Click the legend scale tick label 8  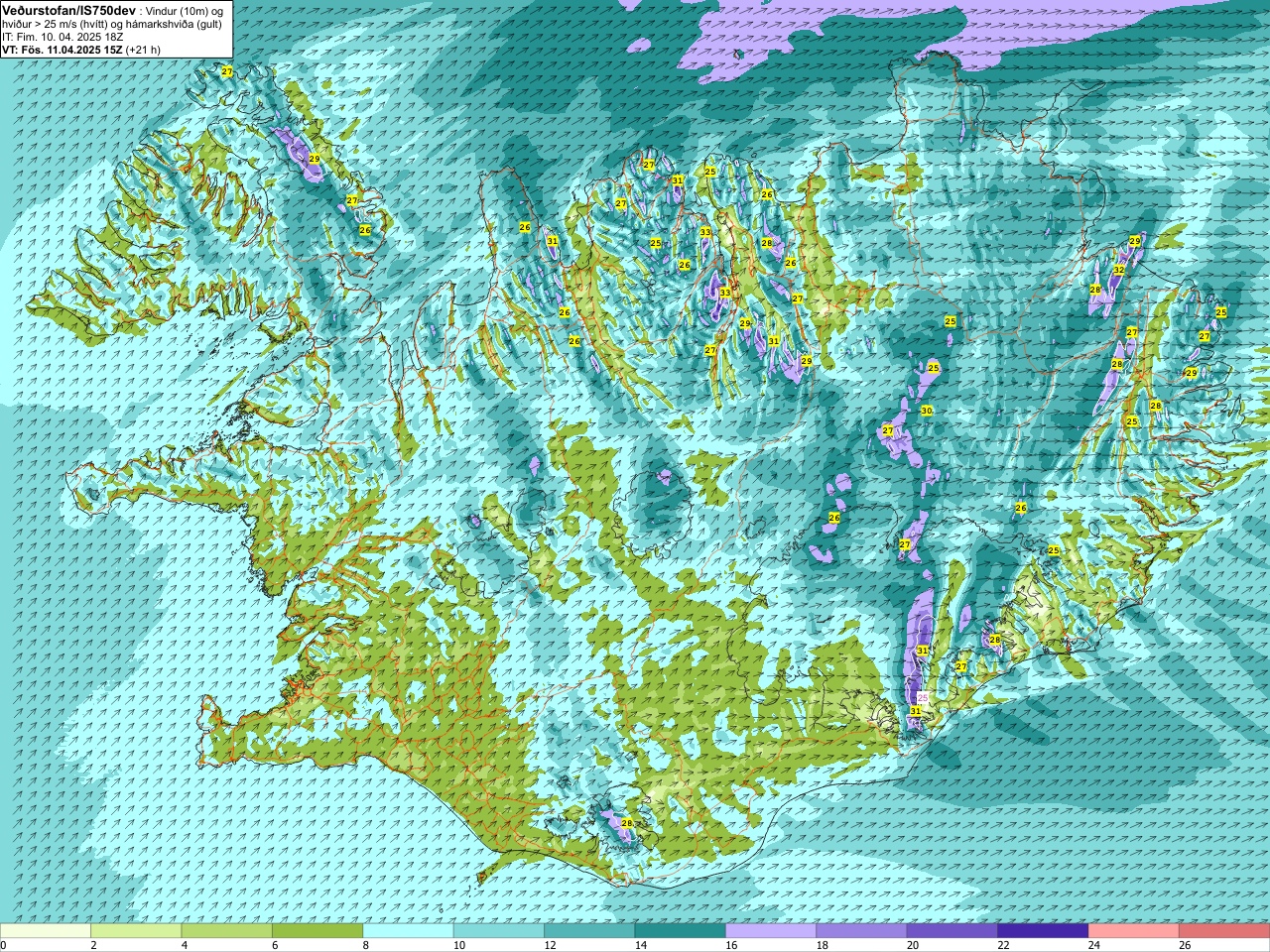pyautogui.click(x=366, y=945)
